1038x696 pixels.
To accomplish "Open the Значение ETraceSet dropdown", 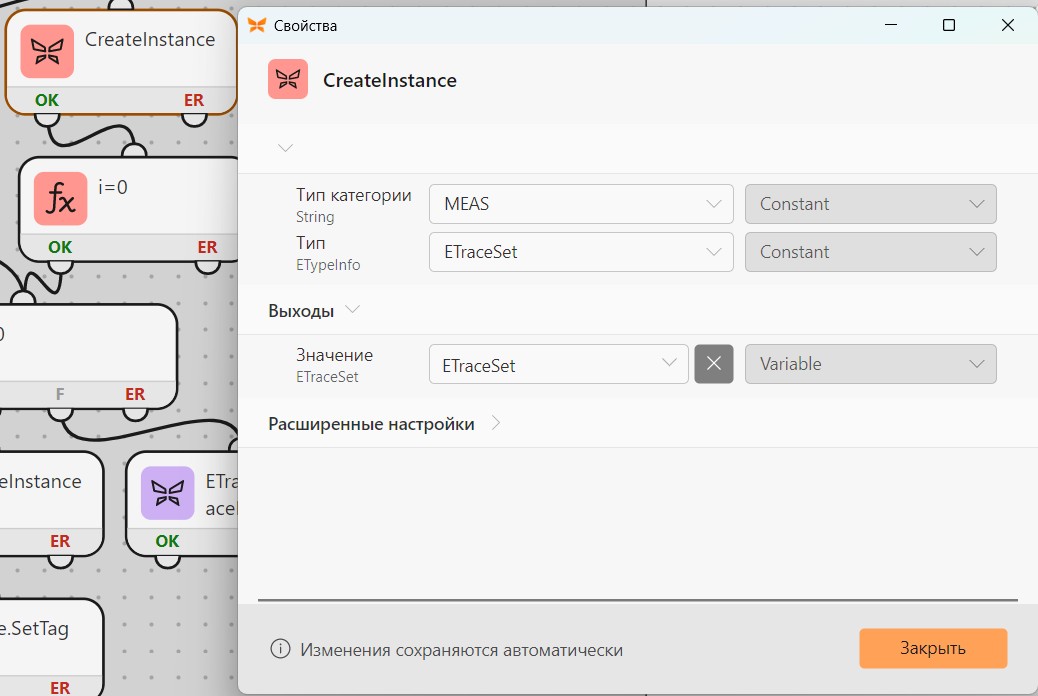I will pyautogui.click(x=559, y=364).
